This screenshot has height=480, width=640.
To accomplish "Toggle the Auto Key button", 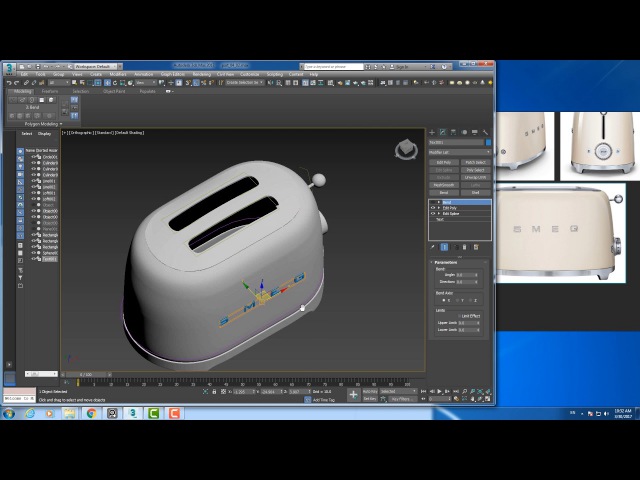I will pos(370,391).
